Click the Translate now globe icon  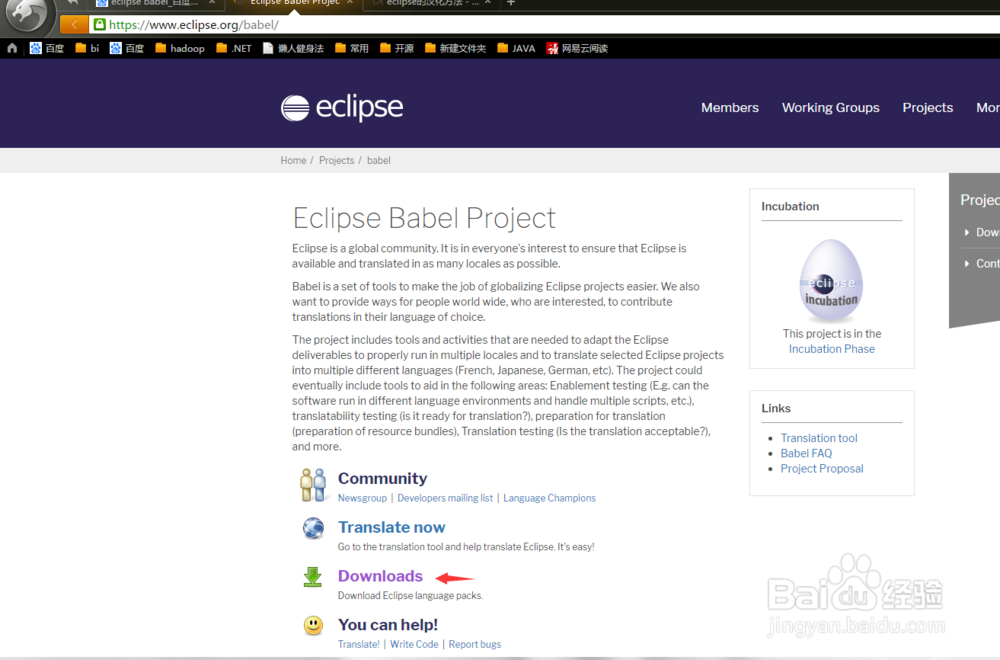313,528
